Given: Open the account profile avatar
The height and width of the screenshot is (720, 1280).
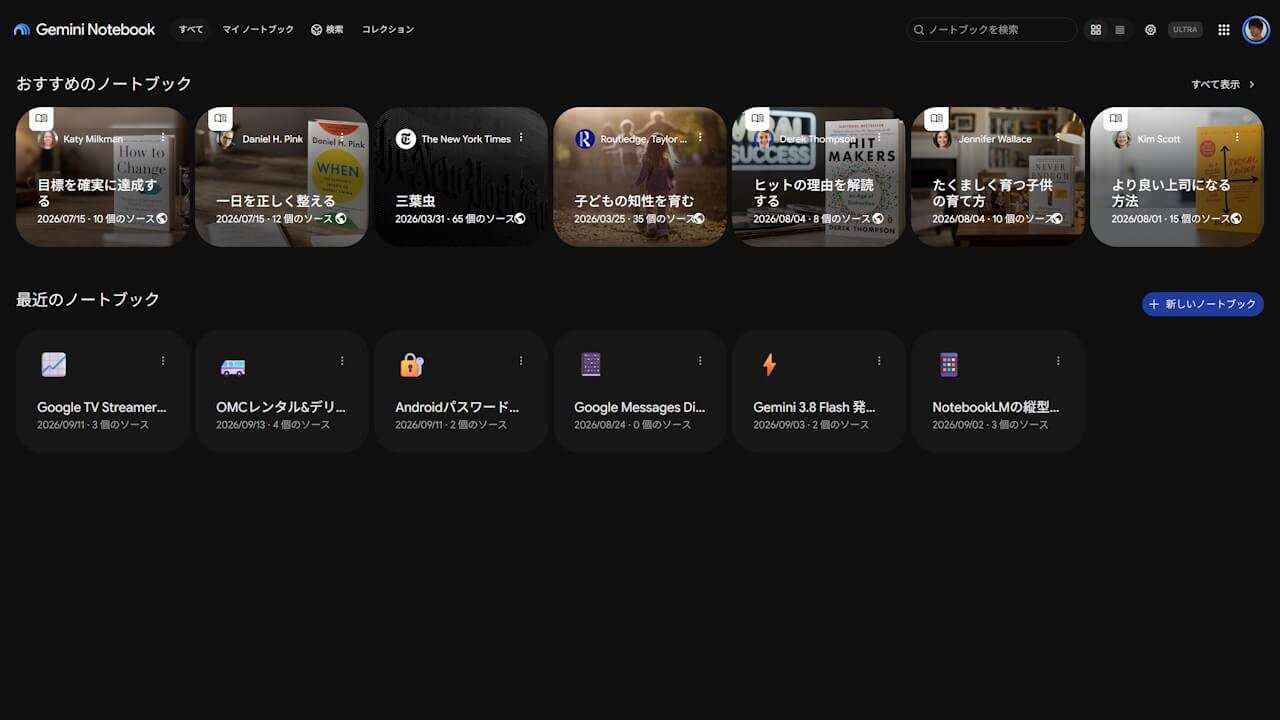Looking at the screenshot, I should pyautogui.click(x=1256, y=30).
